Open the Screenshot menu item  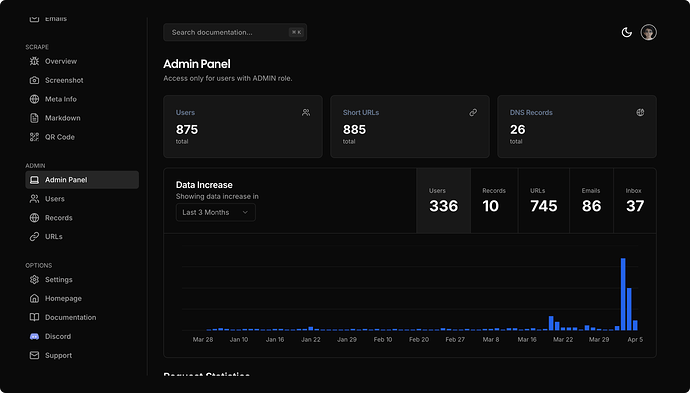[x=82, y=80]
